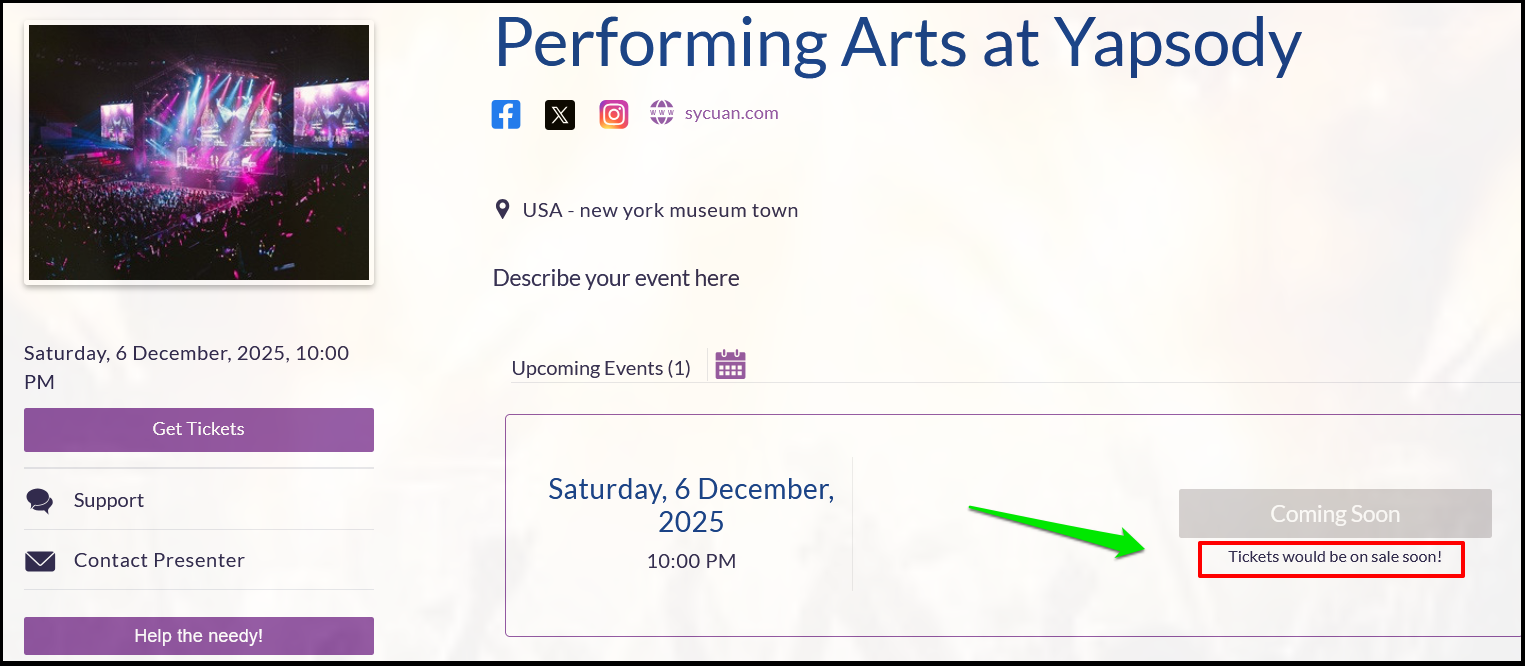Visit the sycuan.com link
Viewport: 1525px width, 666px height.
pyautogui.click(x=732, y=113)
